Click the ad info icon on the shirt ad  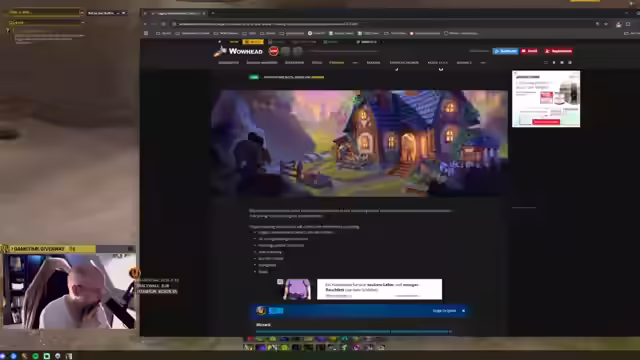pos(280,282)
